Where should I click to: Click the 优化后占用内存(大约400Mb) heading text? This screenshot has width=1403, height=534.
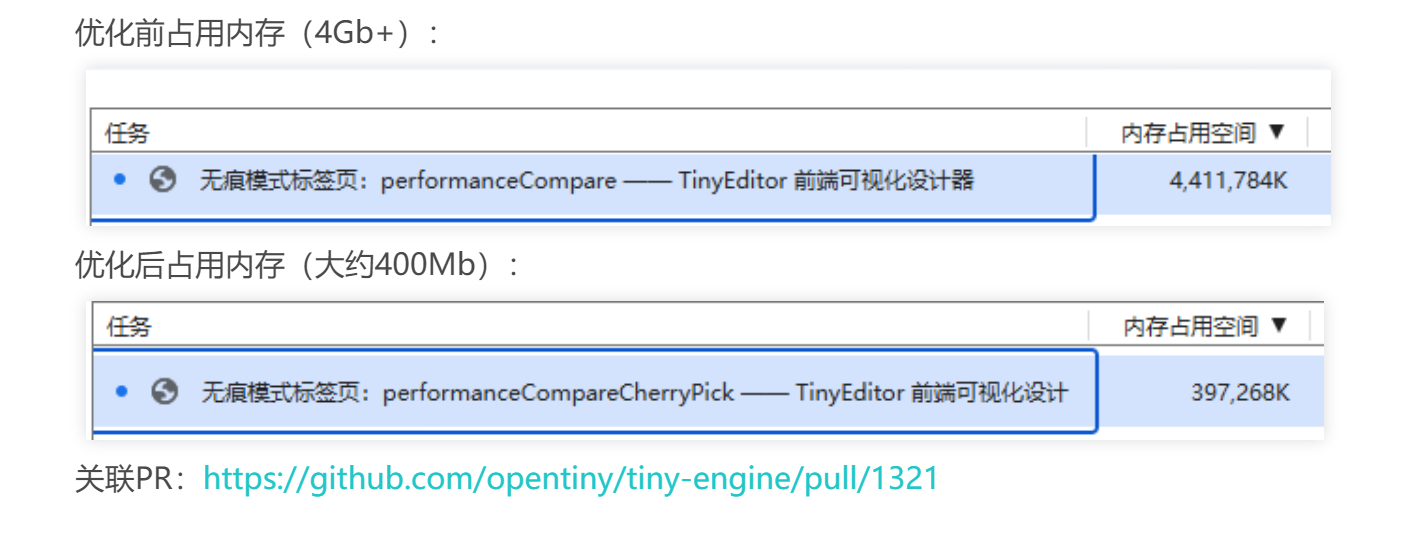pyautogui.click(x=297, y=266)
